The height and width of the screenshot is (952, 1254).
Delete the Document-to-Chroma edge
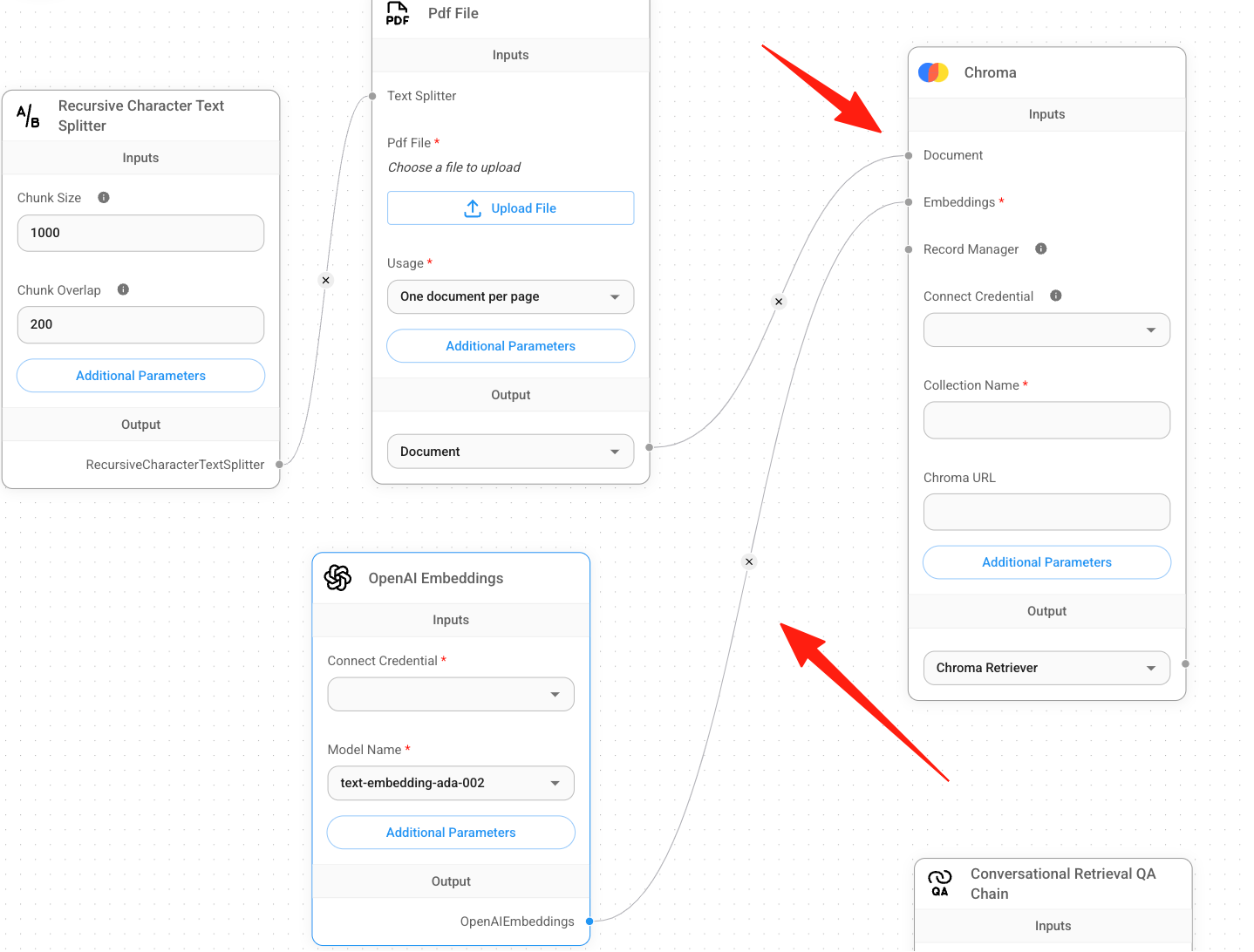[x=779, y=302]
